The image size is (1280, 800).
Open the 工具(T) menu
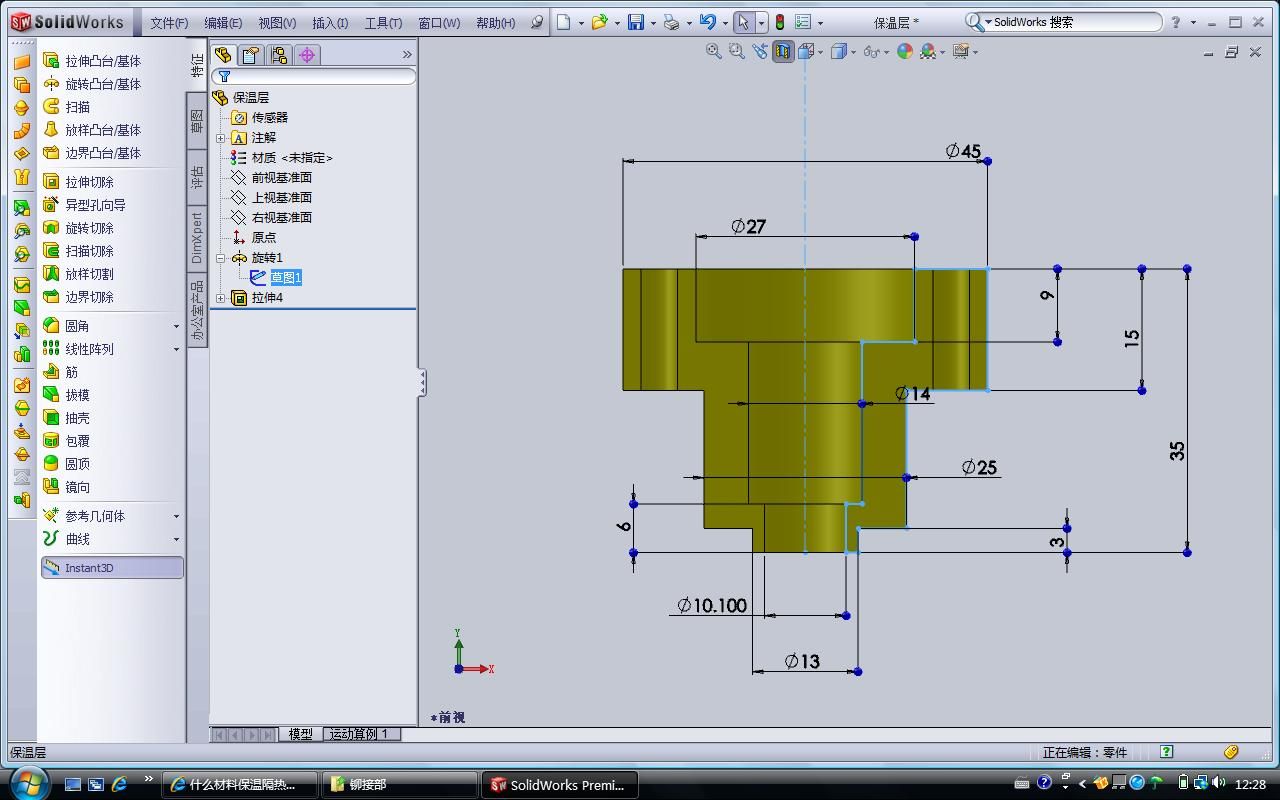(x=383, y=23)
